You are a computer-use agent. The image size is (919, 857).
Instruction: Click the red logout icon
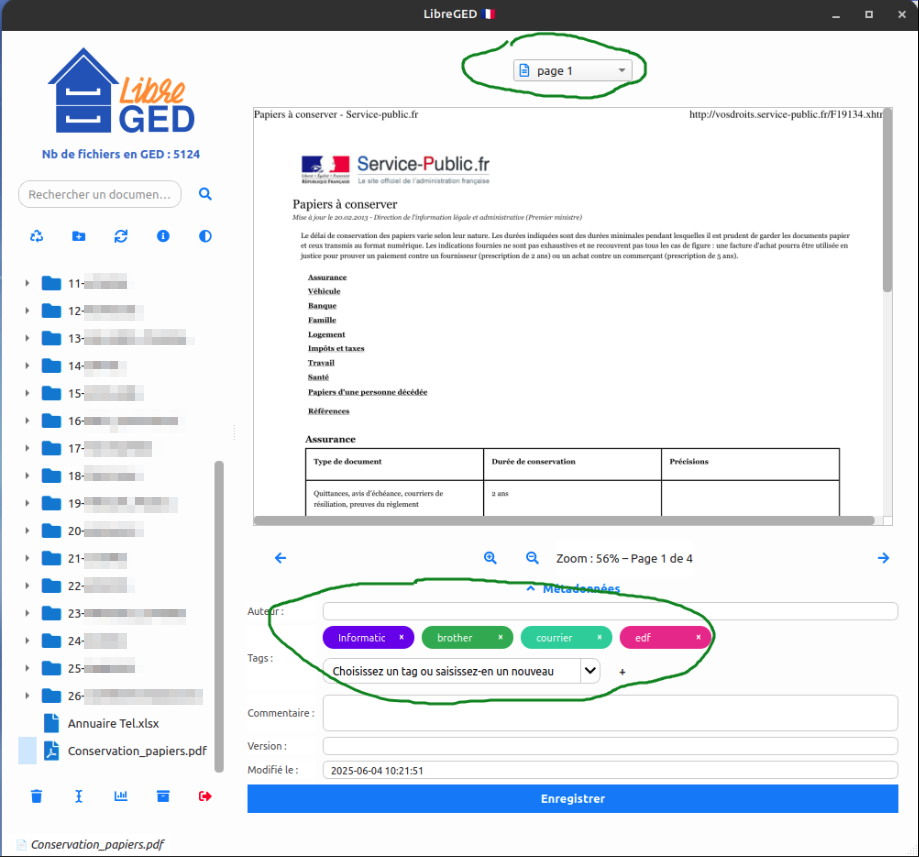tap(205, 796)
